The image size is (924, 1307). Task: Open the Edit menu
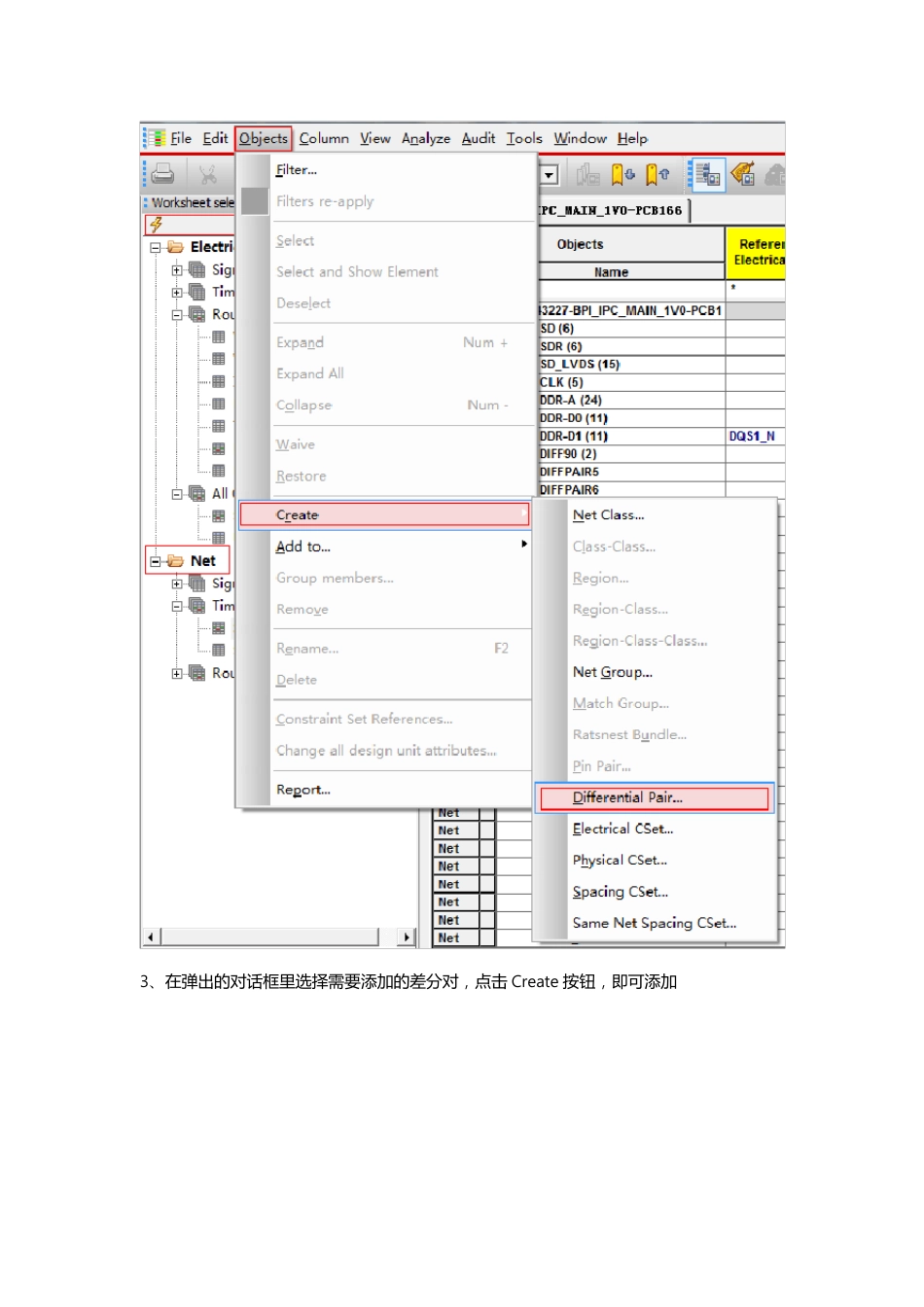coord(215,138)
